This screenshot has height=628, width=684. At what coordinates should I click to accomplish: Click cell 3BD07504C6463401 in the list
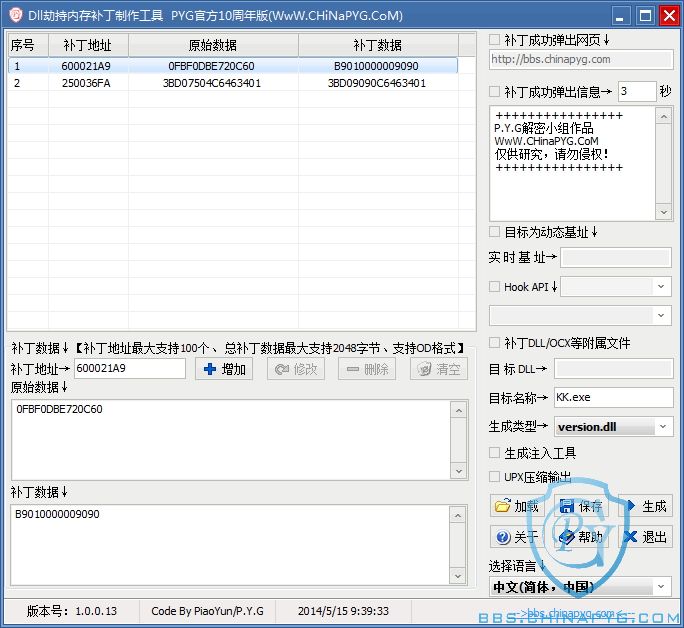click(x=212, y=83)
